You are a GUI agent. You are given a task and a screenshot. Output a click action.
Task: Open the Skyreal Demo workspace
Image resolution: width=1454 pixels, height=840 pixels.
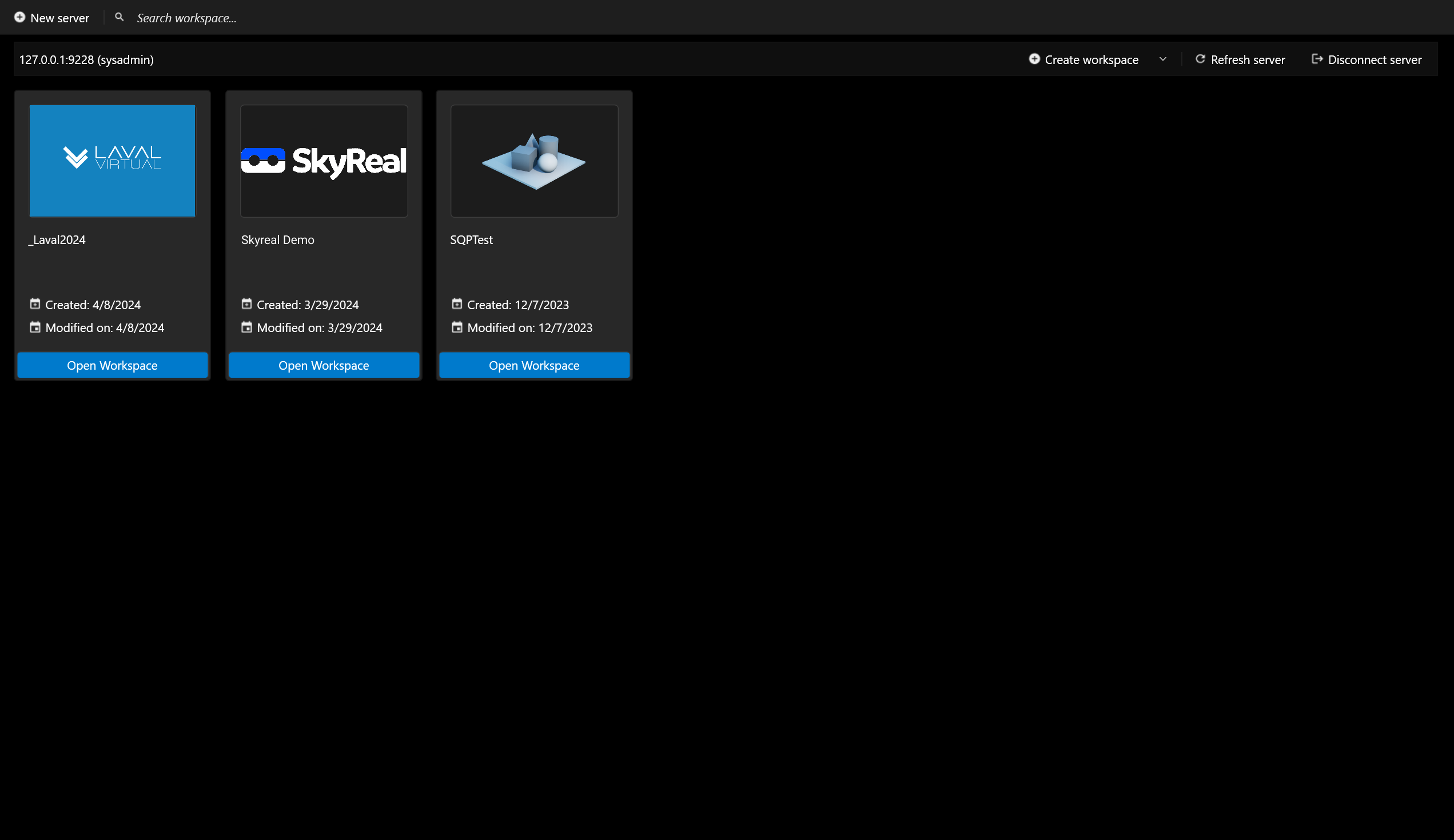coord(323,364)
